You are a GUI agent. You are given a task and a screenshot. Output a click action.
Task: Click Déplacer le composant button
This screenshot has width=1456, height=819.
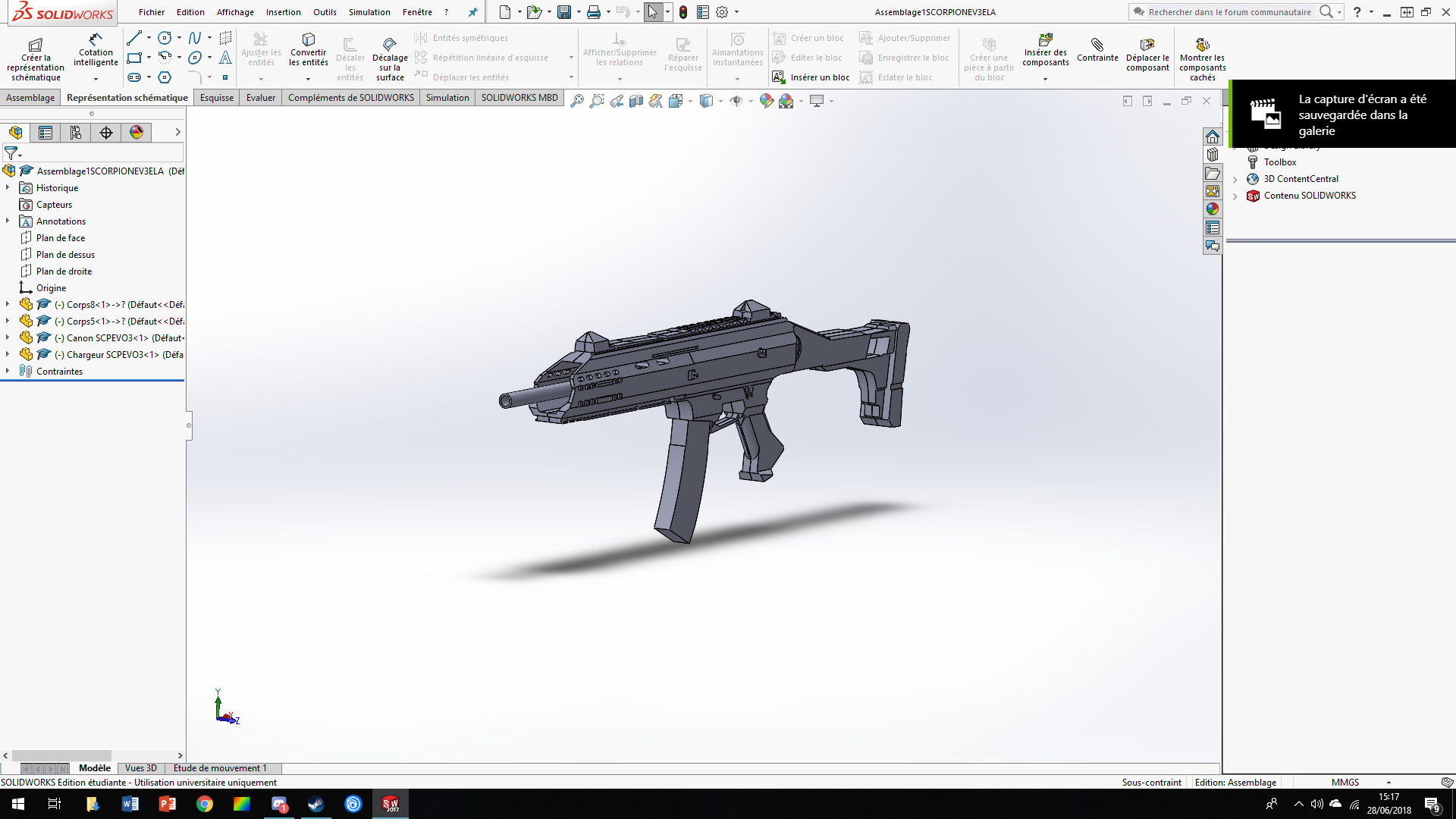coord(1147,55)
